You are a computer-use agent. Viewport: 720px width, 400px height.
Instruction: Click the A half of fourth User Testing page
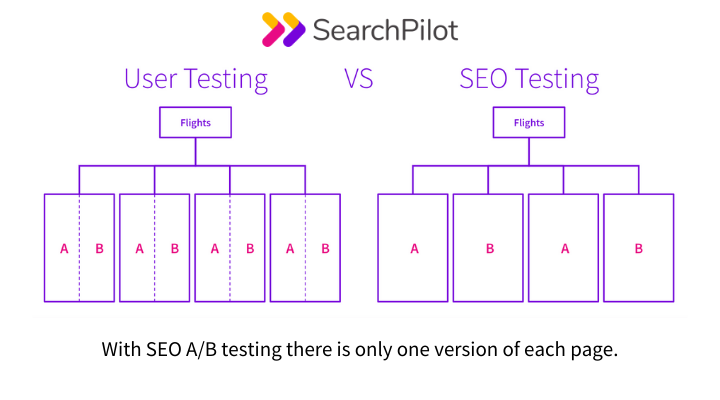pos(289,249)
